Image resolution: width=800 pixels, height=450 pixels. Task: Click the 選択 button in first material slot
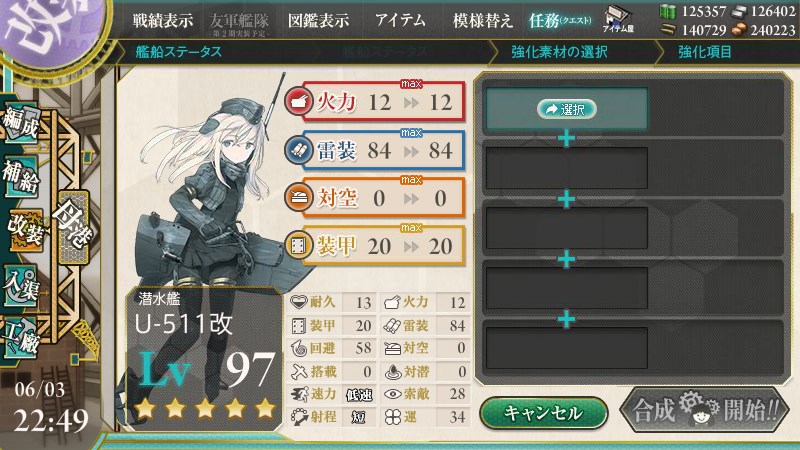[566, 109]
